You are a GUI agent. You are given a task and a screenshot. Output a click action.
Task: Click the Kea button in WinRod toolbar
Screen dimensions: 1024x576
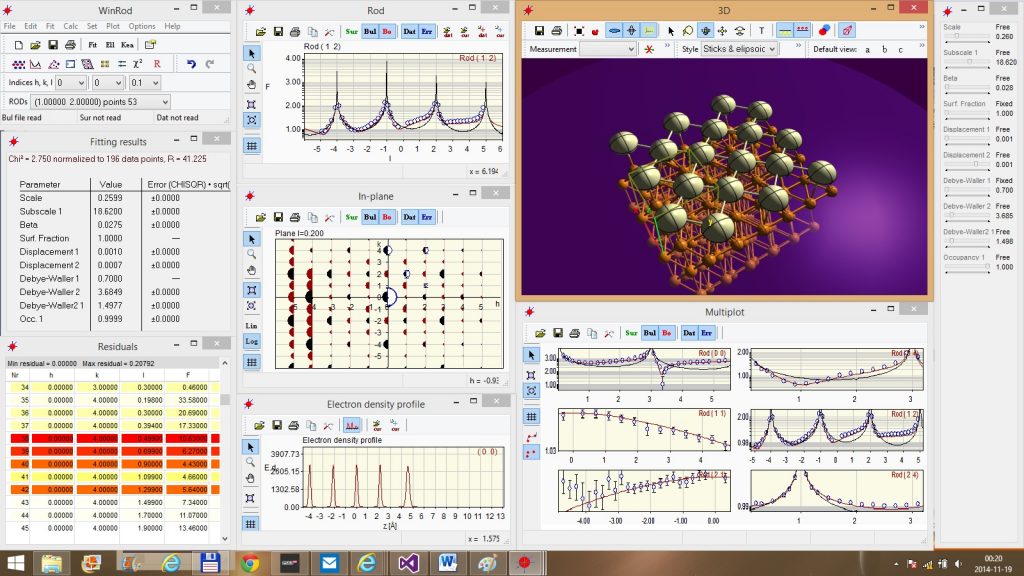point(127,45)
